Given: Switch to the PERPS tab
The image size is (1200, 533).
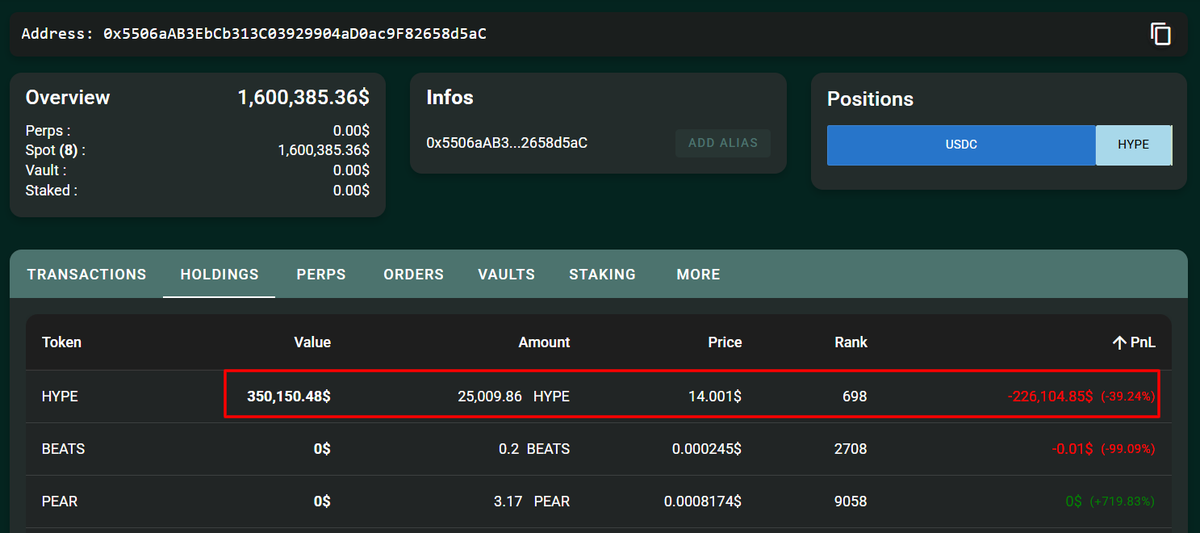Looking at the screenshot, I should [321, 274].
